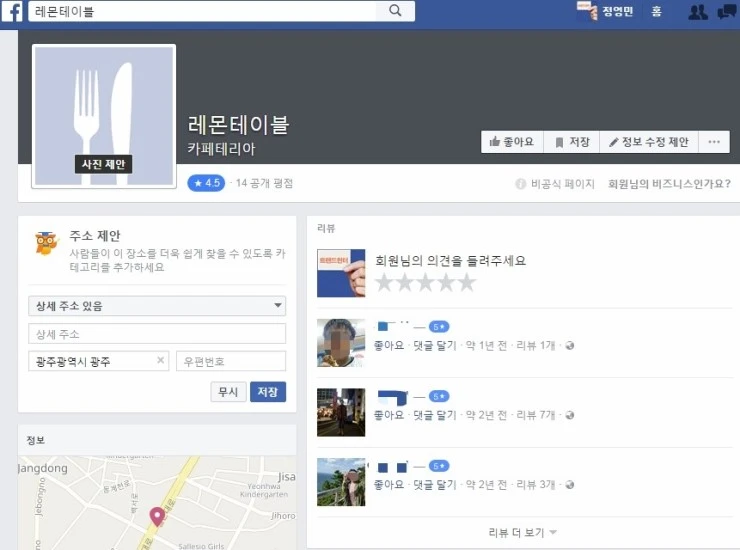740x550 pixels.
Task: Open 14 공개 평점 ratings link
Action: [x=264, y=183]
